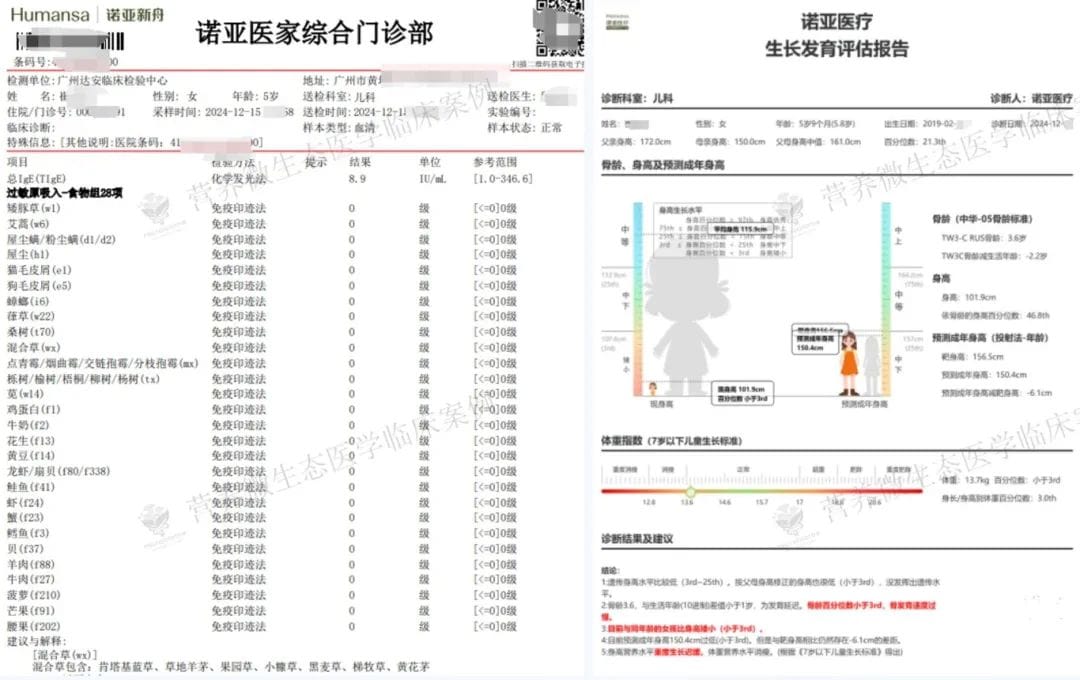Screen dimensions: 1080x680
Task: Click the 鳕鱼(f3) row label
Action: pos(28,533)
